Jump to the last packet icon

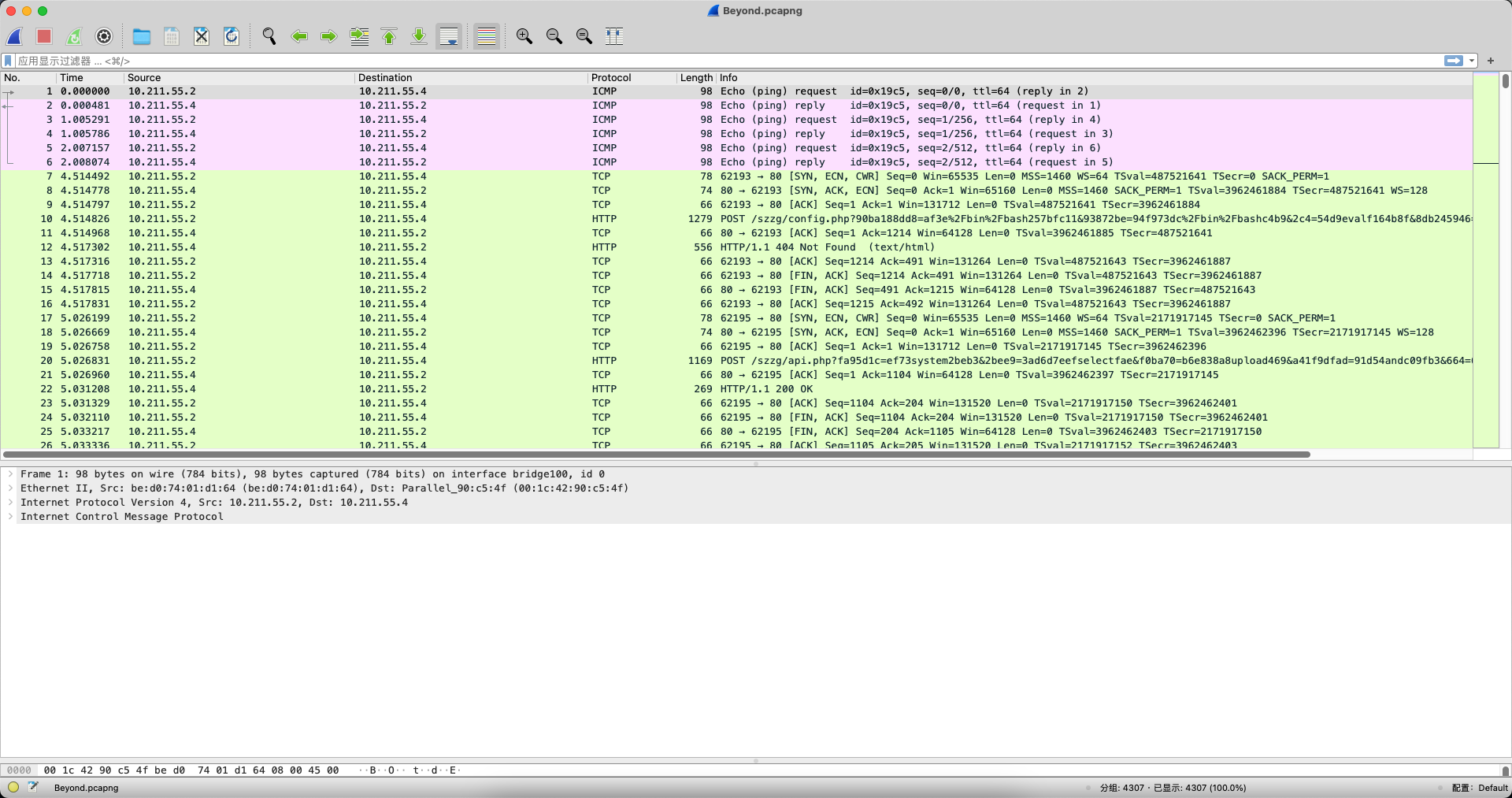coord(419,36)
